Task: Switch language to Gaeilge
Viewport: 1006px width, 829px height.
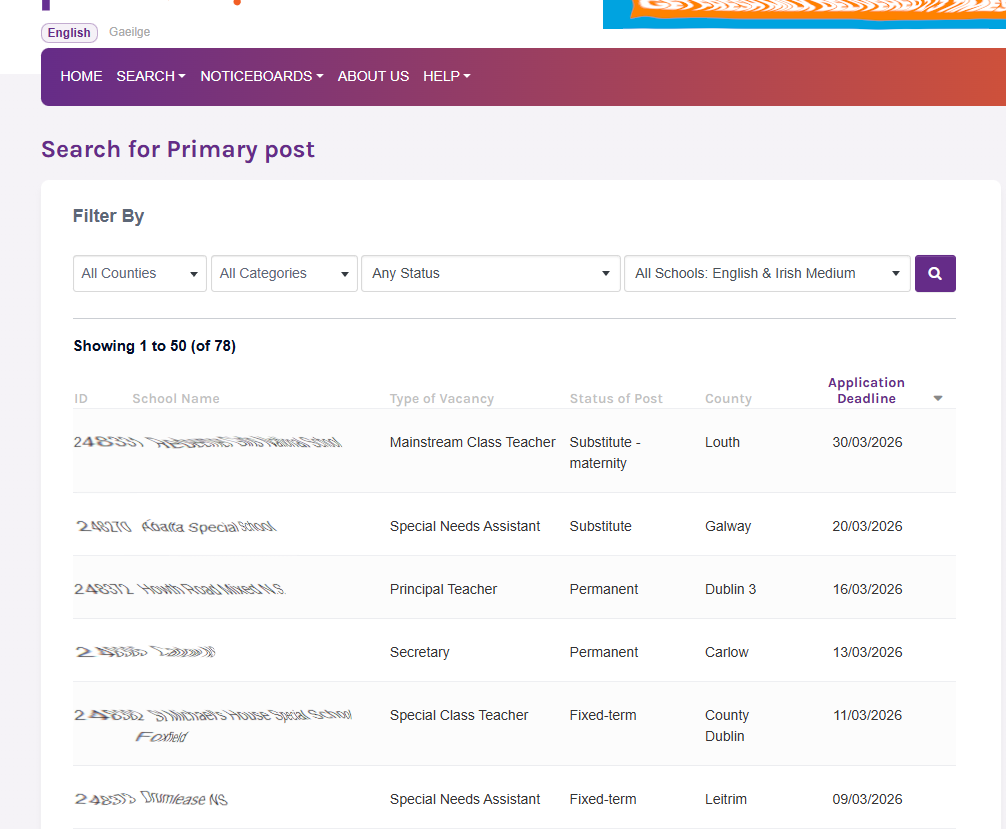Action: click(x=129, y=31)
